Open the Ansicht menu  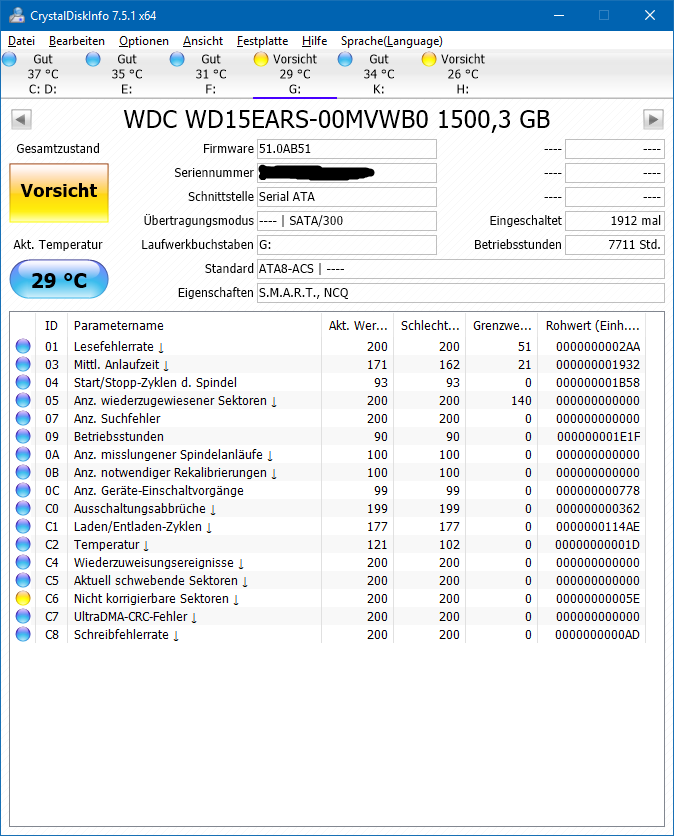coord(203,41)
